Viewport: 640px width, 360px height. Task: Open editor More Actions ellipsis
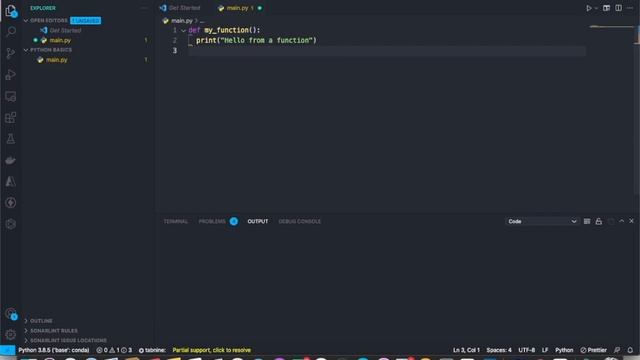pos(630,8)
